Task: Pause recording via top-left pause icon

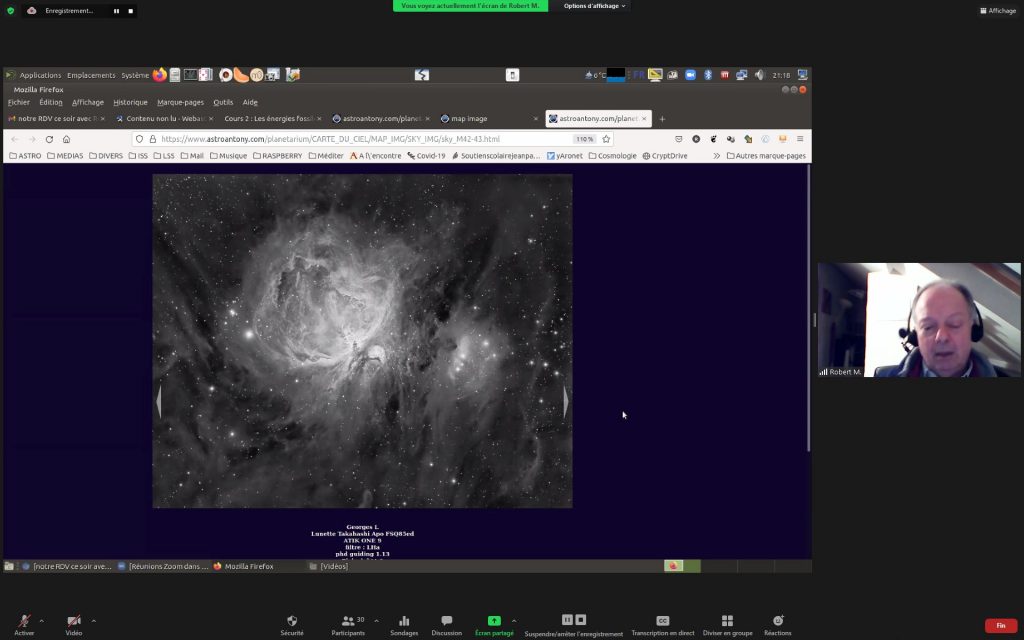Action: 116,11
